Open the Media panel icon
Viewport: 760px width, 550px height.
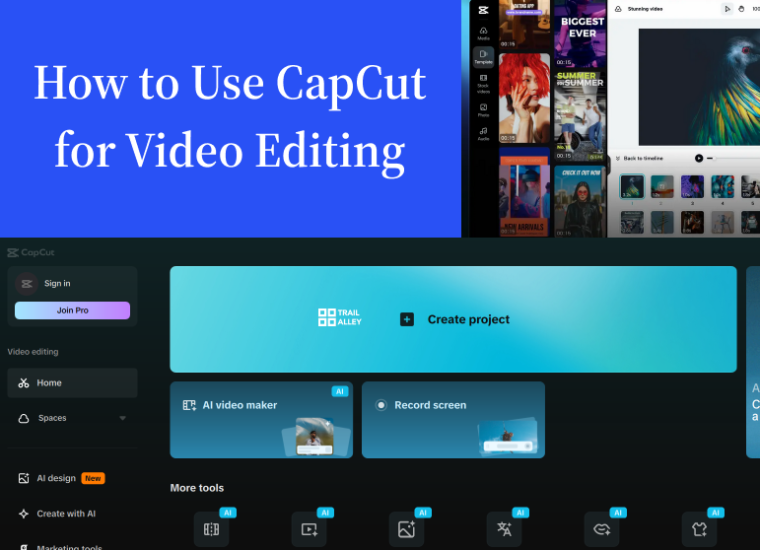(x=483, y=33)
